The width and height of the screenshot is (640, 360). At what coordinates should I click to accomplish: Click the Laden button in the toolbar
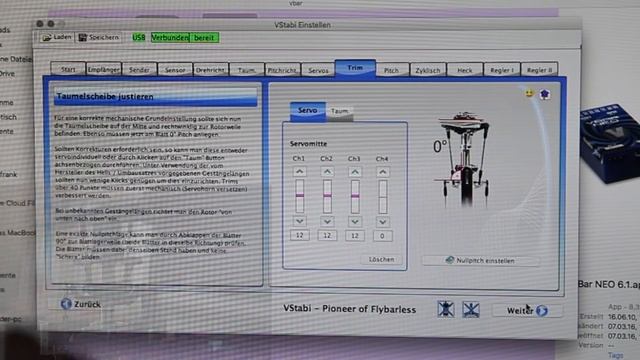click(57, 38)
